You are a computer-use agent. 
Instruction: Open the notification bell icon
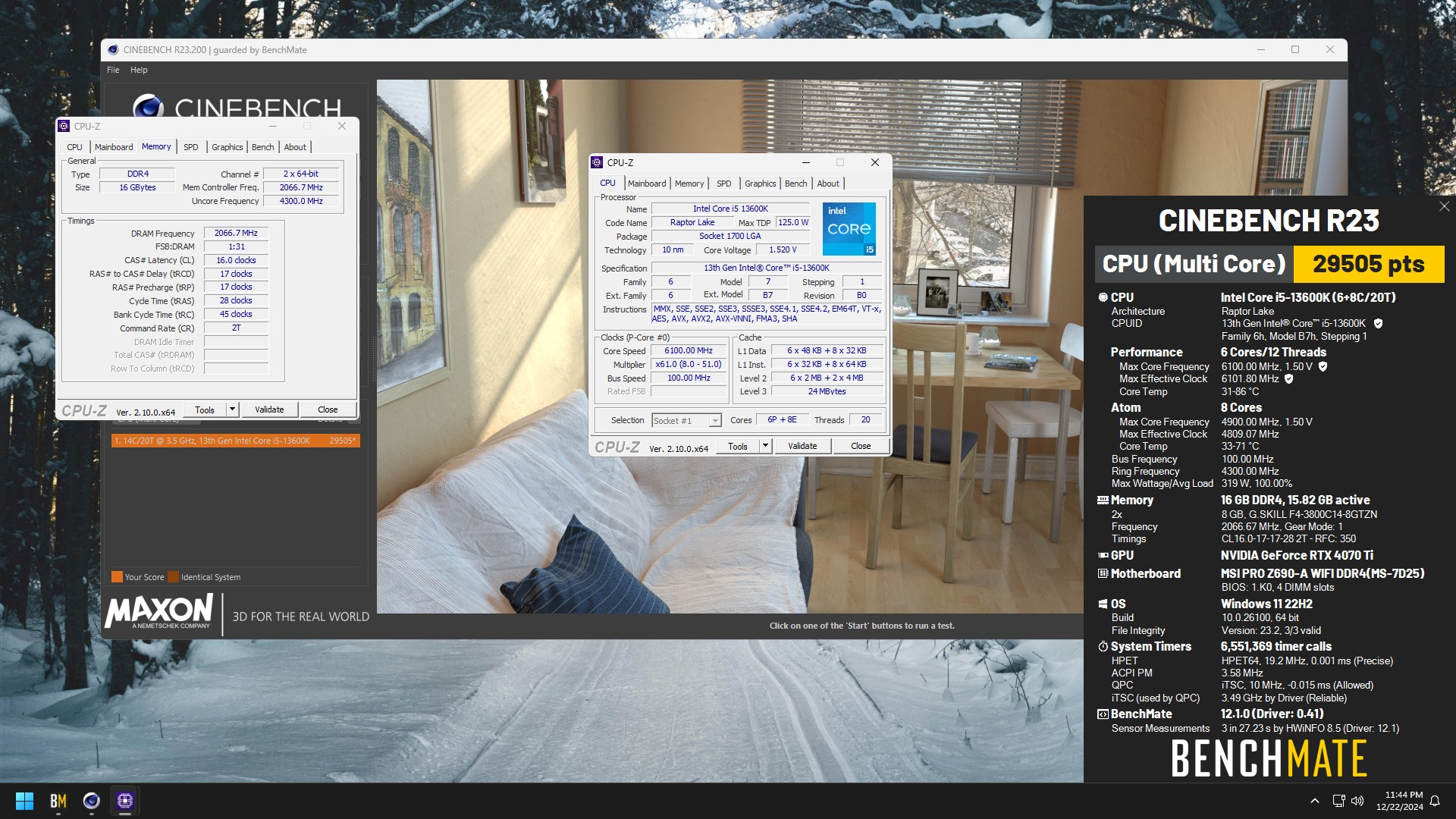click(x=1435, y=801)
